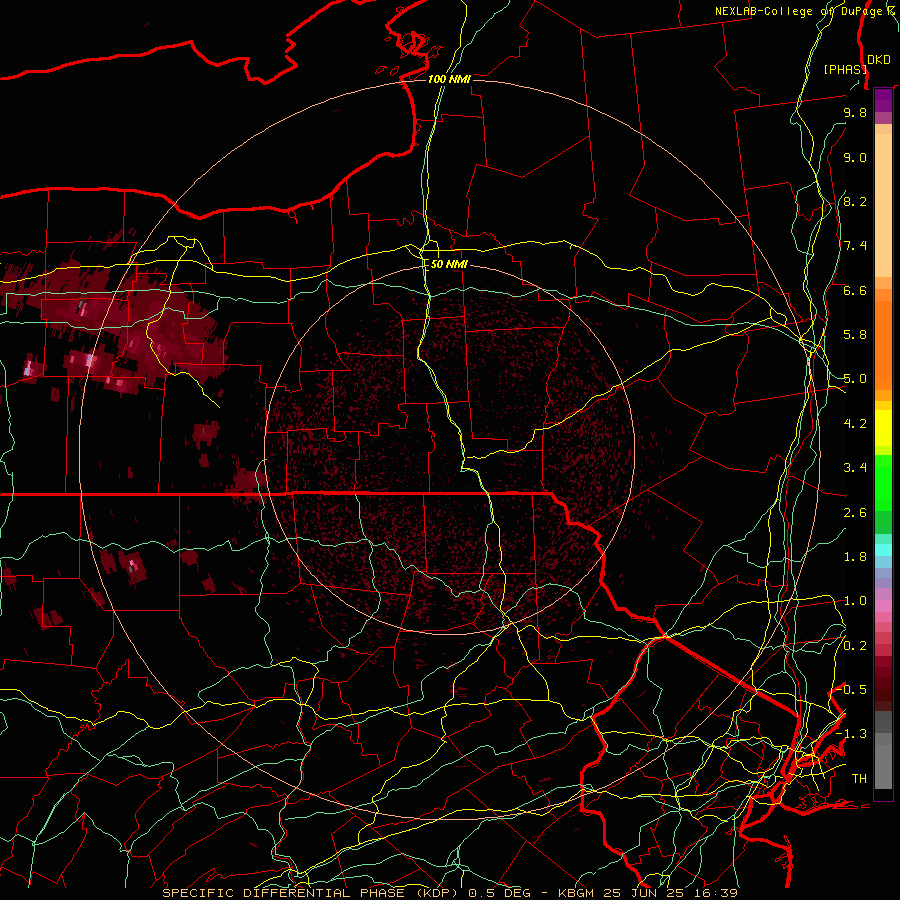Click the 5.0 scale value

click(x=855, y=379)
